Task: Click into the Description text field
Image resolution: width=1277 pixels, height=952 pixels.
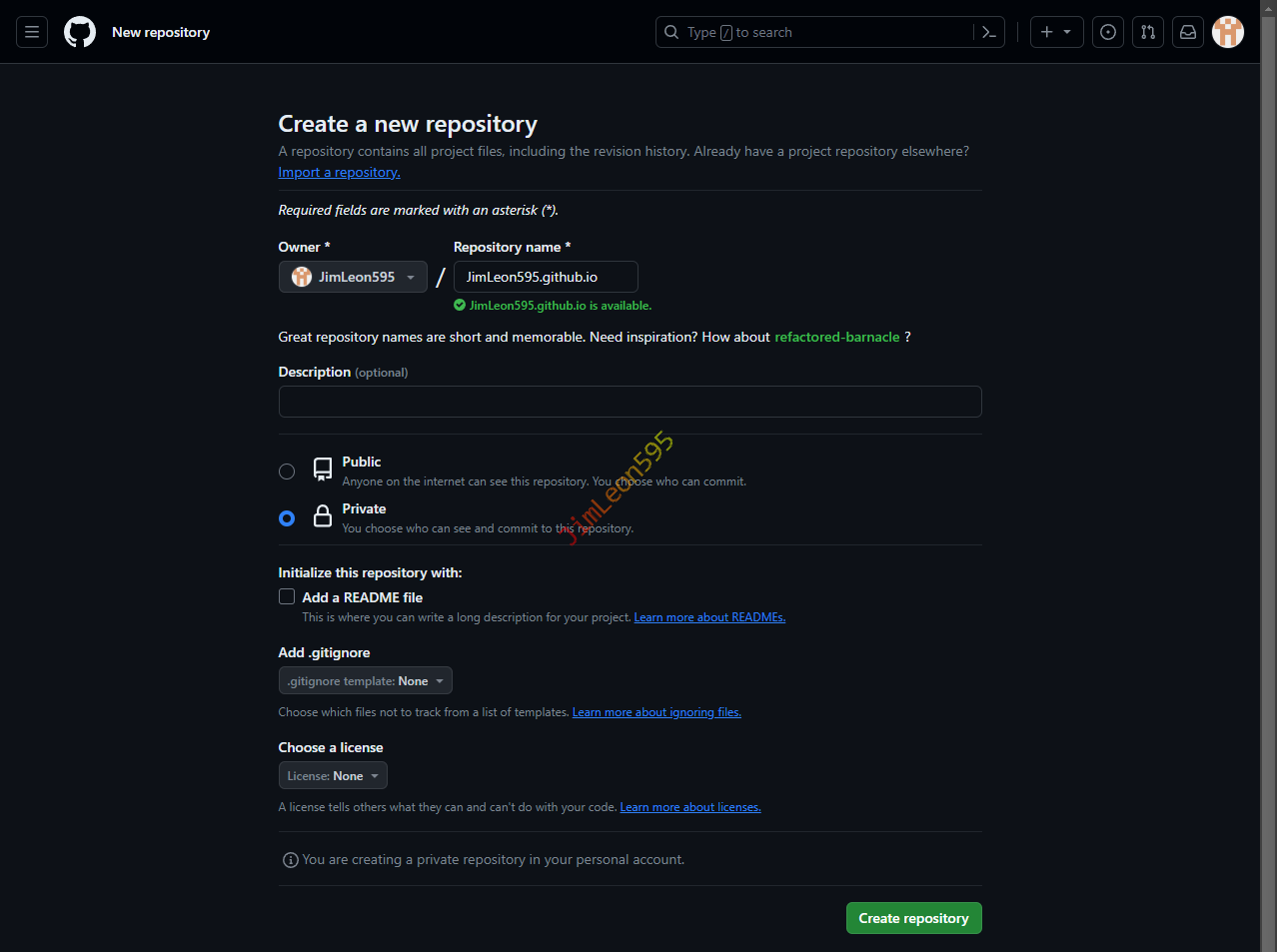Action: point(630,402)
